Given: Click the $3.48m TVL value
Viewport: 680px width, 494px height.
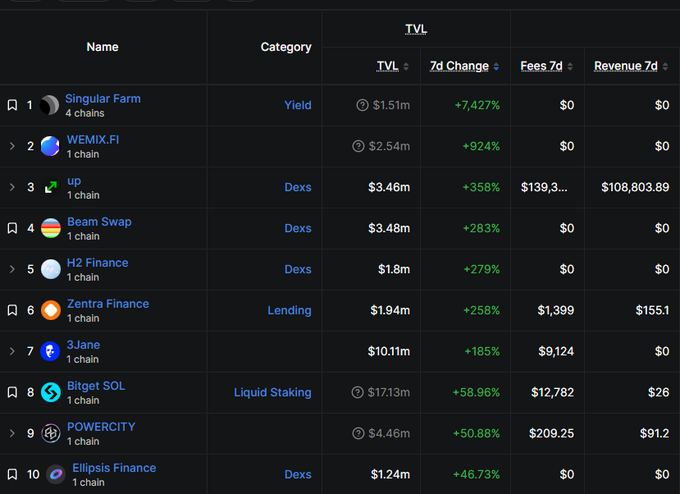Looking at the screenshot, I should (x=389, y=228).
